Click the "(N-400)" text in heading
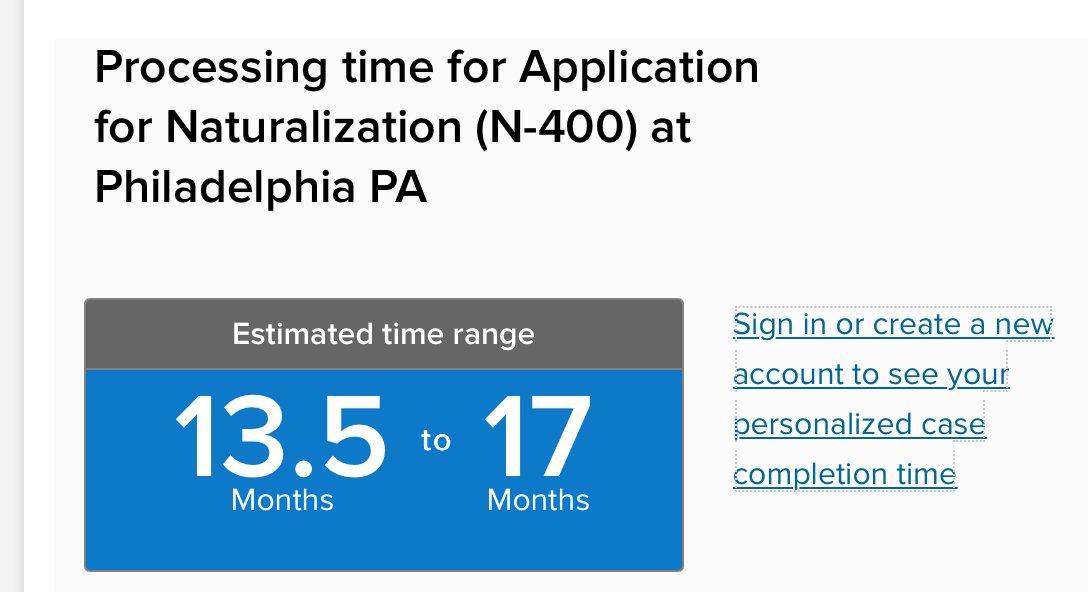The height and width of the screenshot is (592, 1088). pos(556,128)
